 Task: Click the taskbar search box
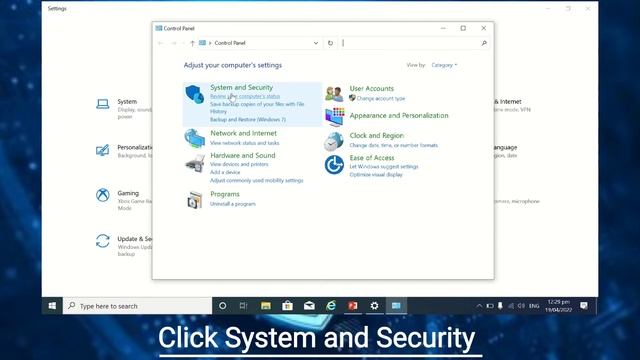(x=138, y=306)
